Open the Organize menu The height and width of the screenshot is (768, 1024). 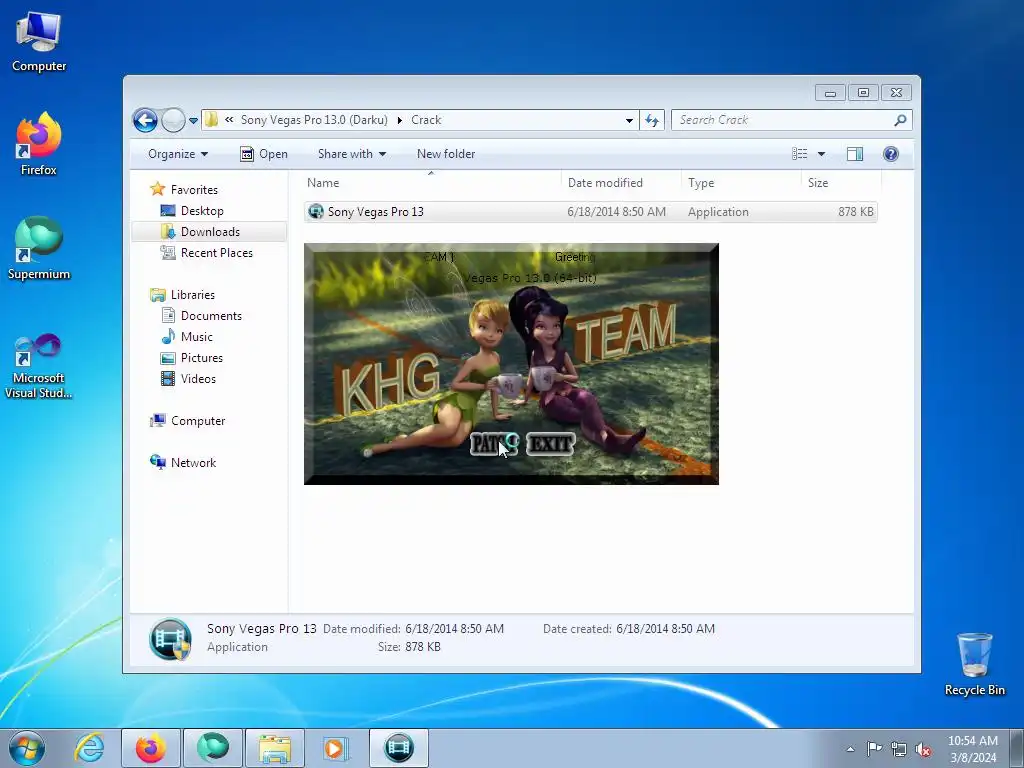coord(178,154)
